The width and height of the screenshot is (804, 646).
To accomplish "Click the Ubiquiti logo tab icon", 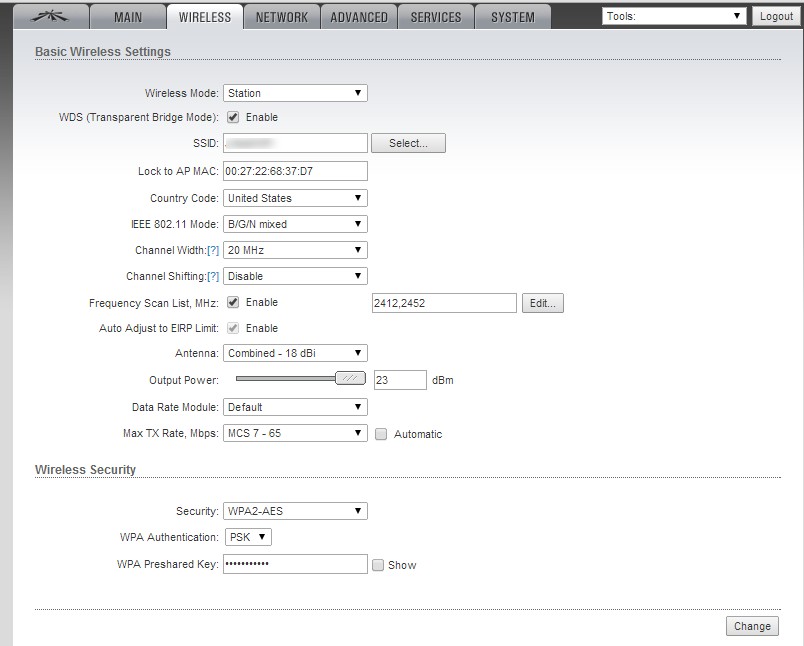I will tap(44, 17).
